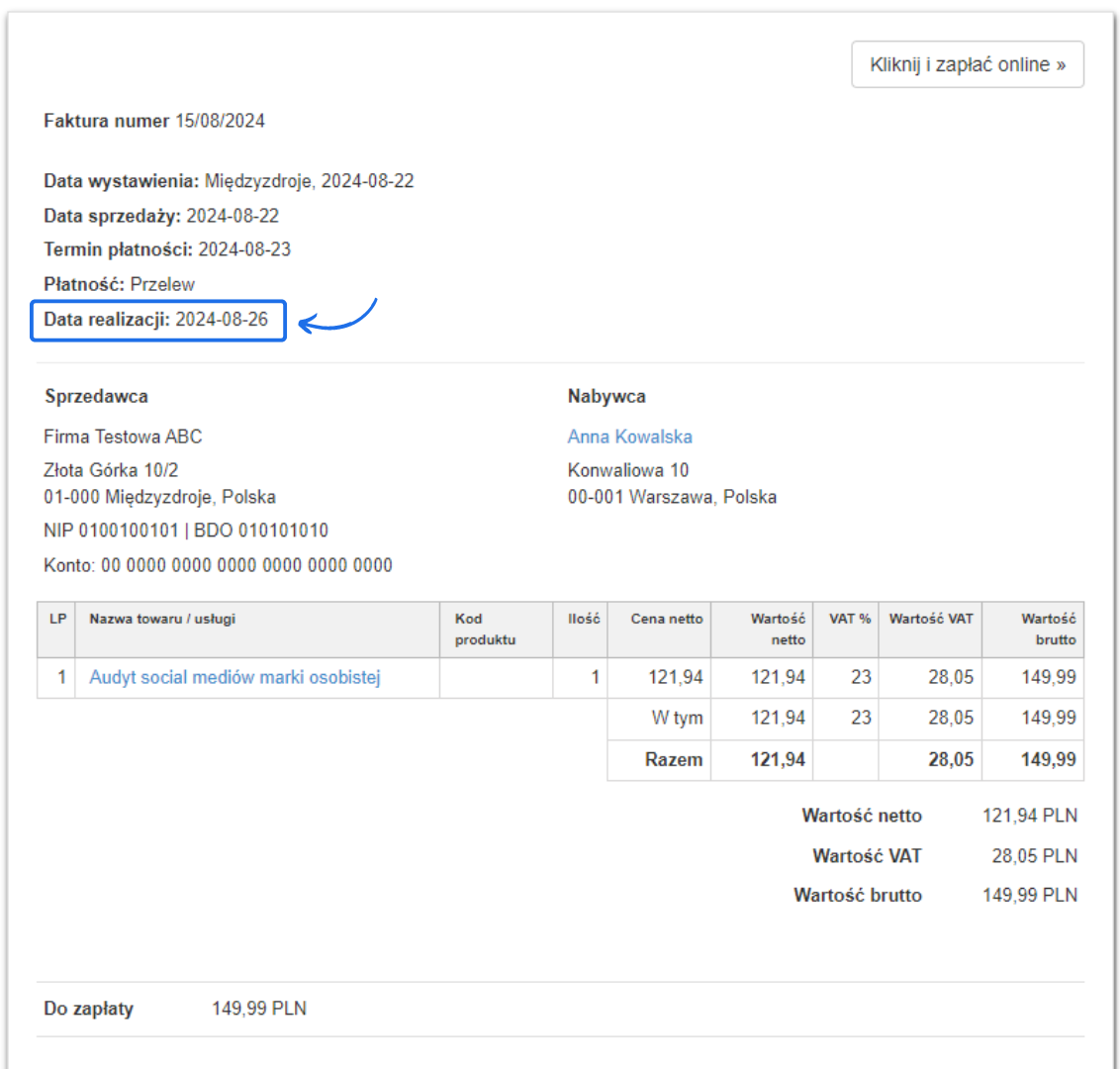This screenshot has width=1120, height=1069.
Task: Click the invoice number 15/08/2024
Action: pyautogui.click(x=220, y=121)
